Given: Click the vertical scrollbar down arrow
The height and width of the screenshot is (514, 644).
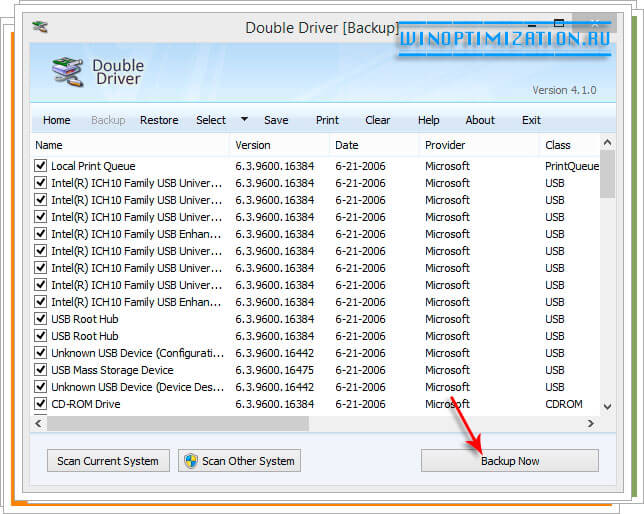Looking at the screenshot, I should [x=607, y=406].
